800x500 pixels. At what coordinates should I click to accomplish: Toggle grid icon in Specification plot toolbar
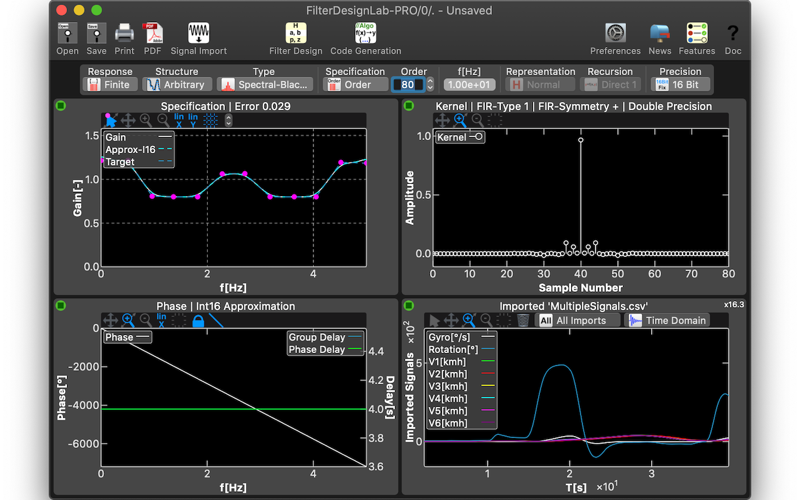pos(210,120)
